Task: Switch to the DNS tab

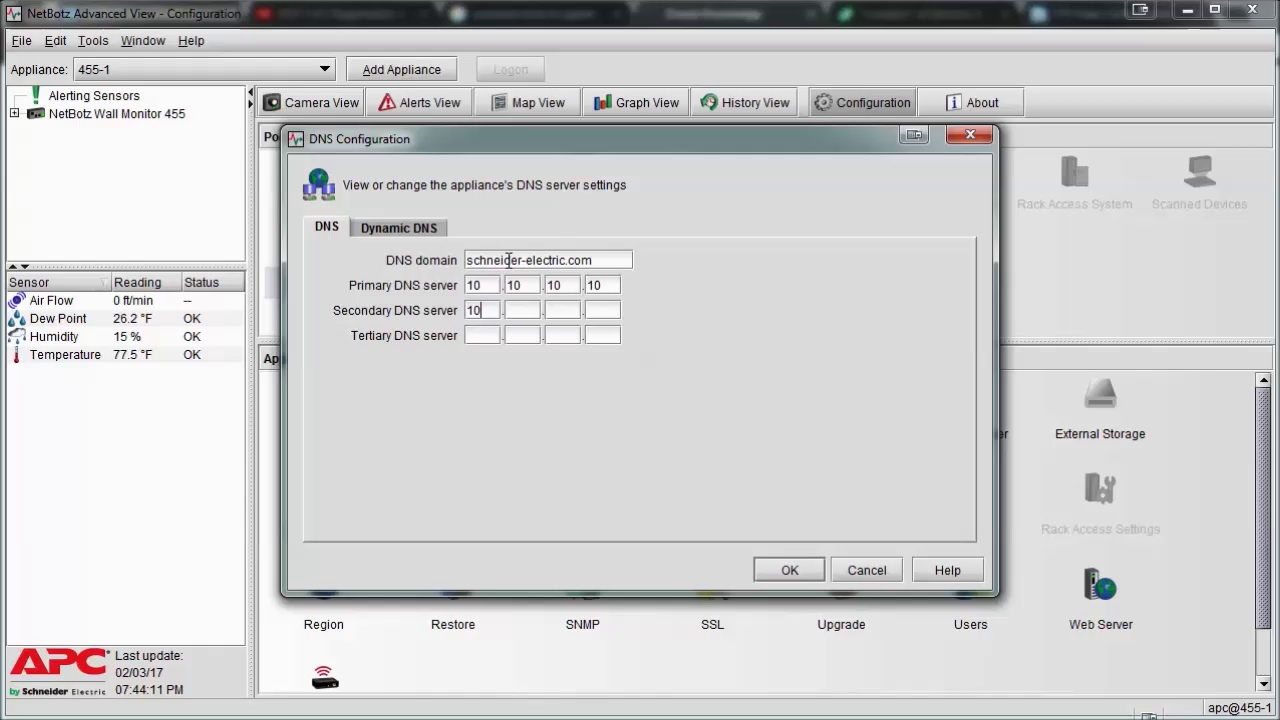Action: 327,227
